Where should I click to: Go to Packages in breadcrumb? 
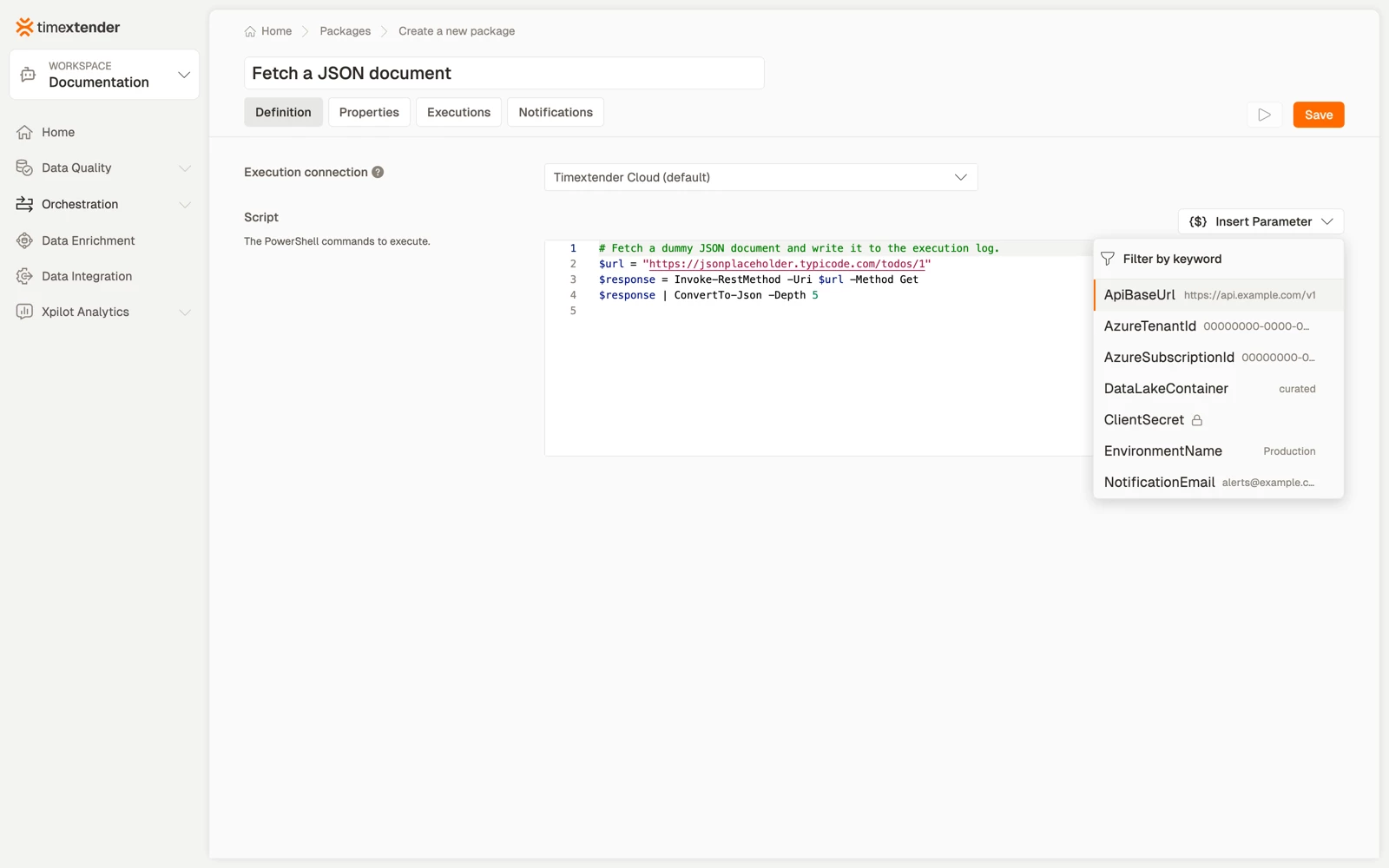(x=345, y=31)
